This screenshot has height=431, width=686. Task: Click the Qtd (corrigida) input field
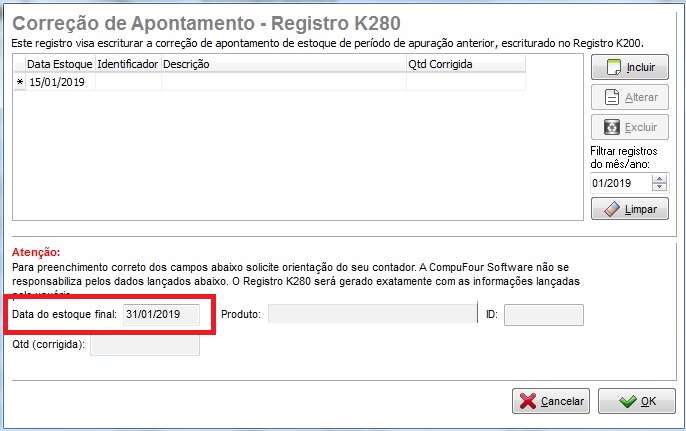(145, 345)
